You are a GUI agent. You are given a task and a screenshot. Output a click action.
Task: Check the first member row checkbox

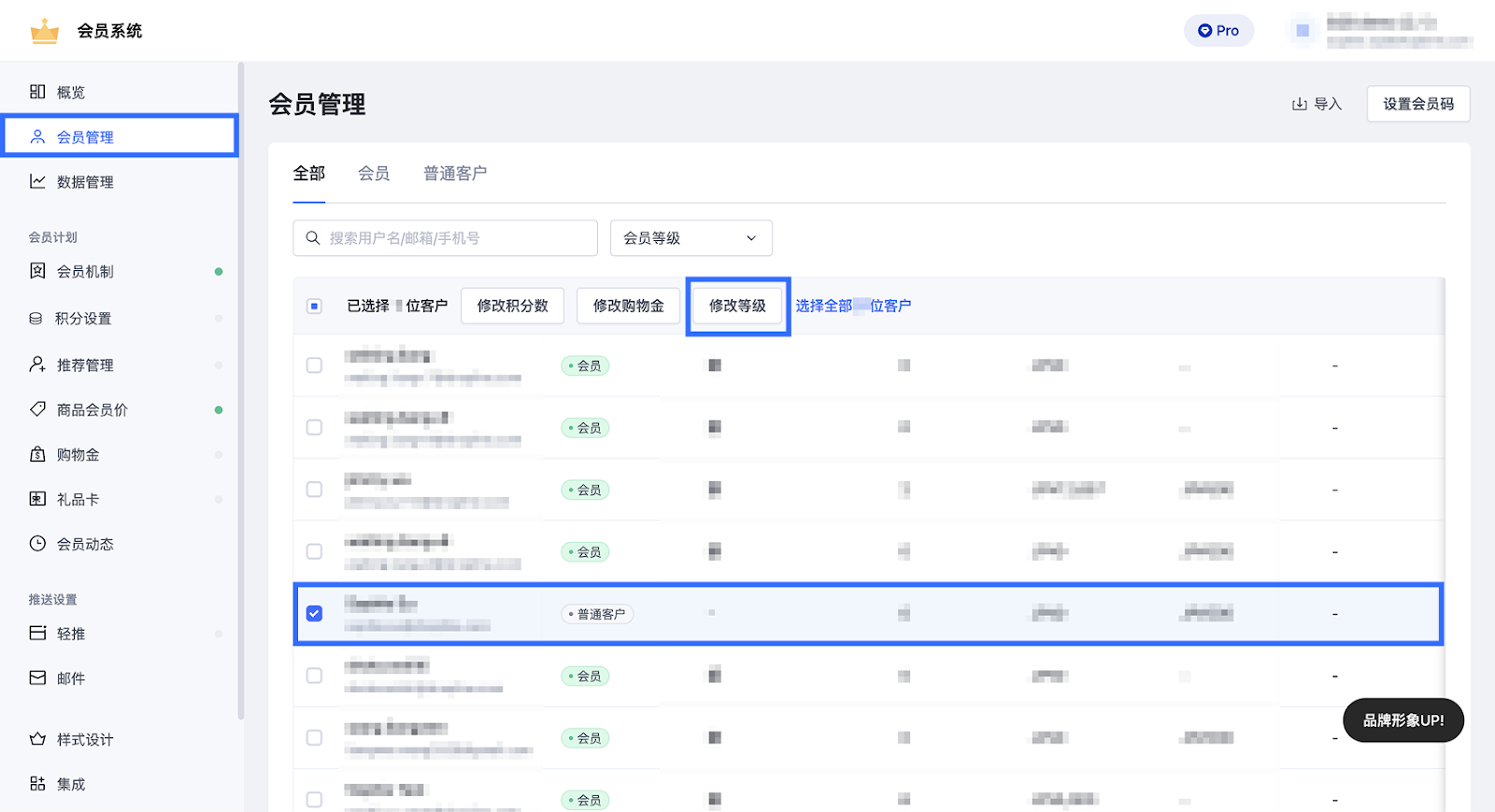[x=315, y=365]
